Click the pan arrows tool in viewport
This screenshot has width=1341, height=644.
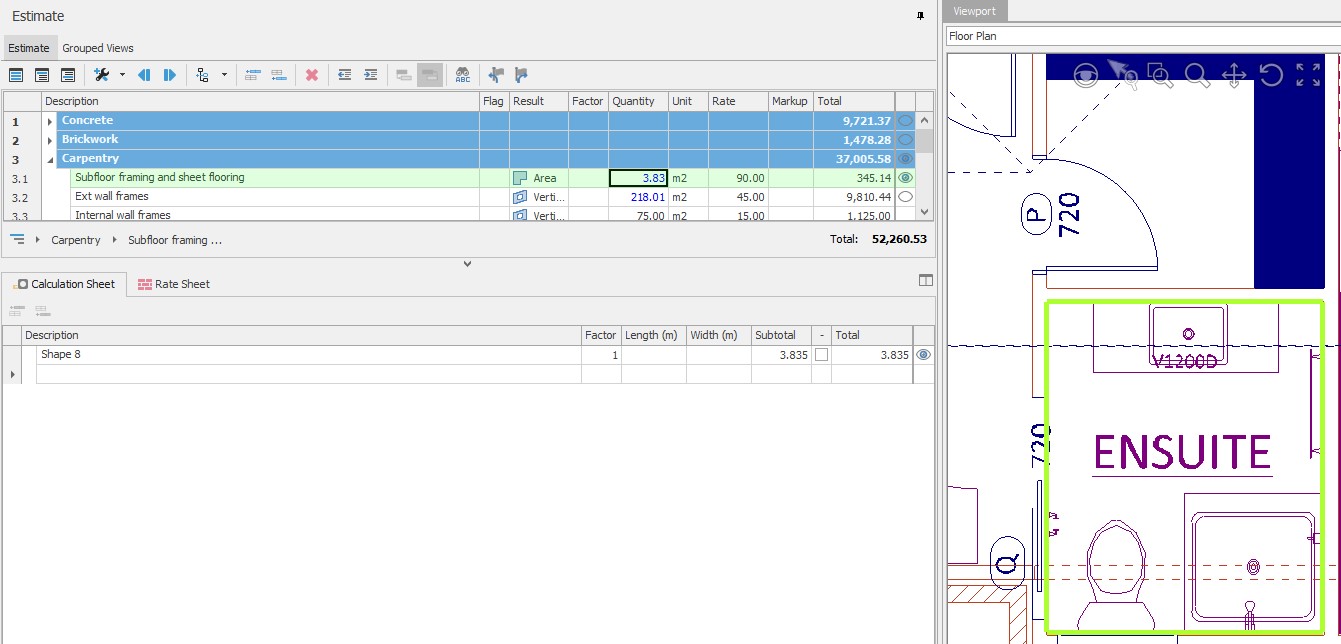pos(1234,75)
